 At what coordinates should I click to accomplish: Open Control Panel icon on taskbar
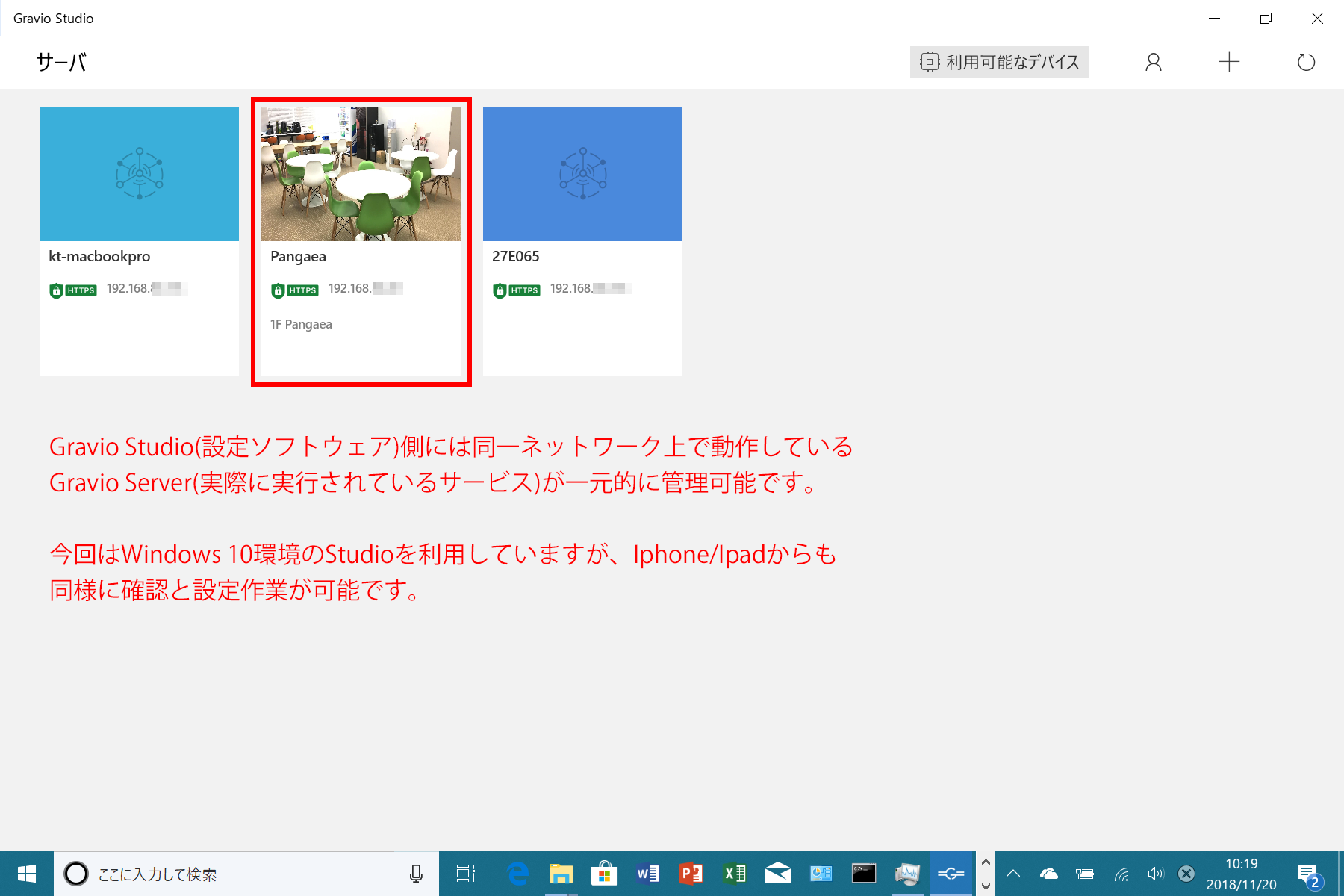[x=821, y=874]
